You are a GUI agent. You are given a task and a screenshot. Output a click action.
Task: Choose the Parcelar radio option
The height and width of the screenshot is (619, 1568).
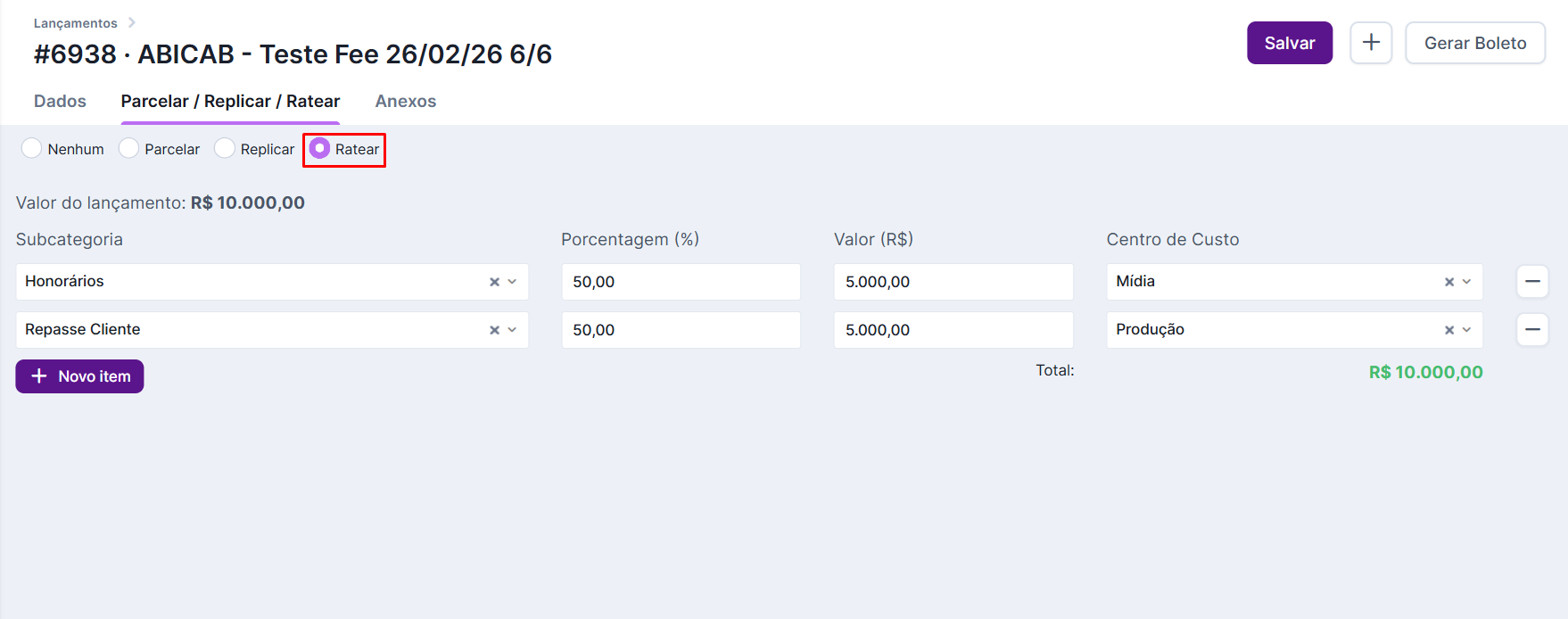point(129,148)
